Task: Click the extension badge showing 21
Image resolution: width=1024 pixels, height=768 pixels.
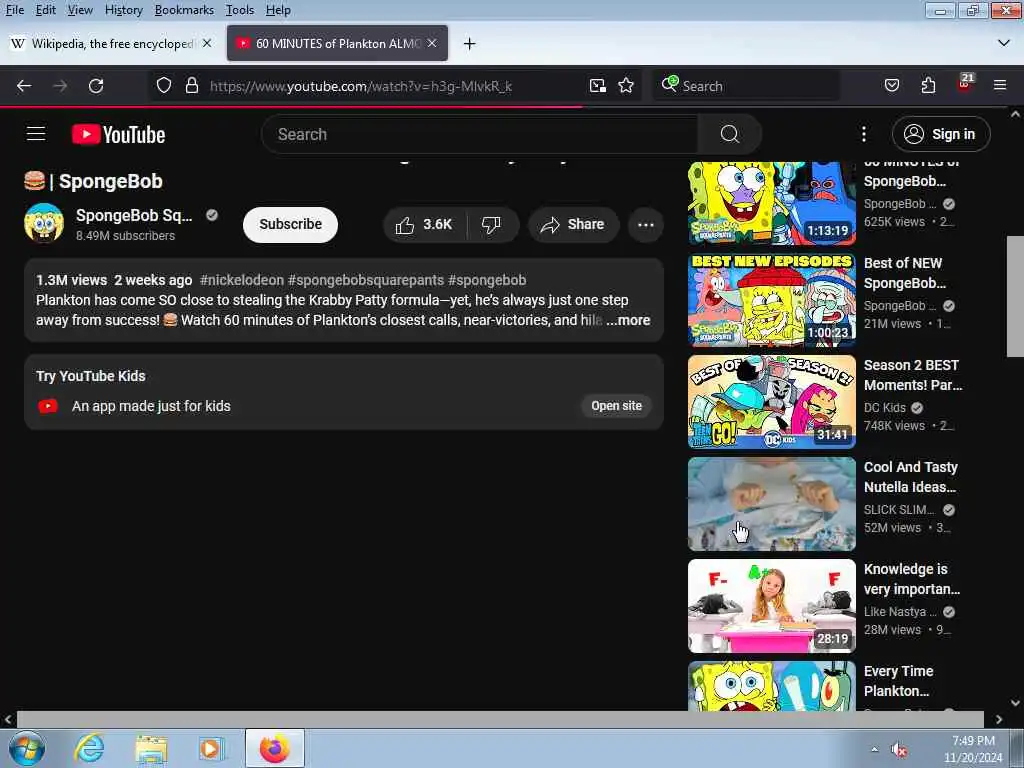Action: (x=965, y=83)
